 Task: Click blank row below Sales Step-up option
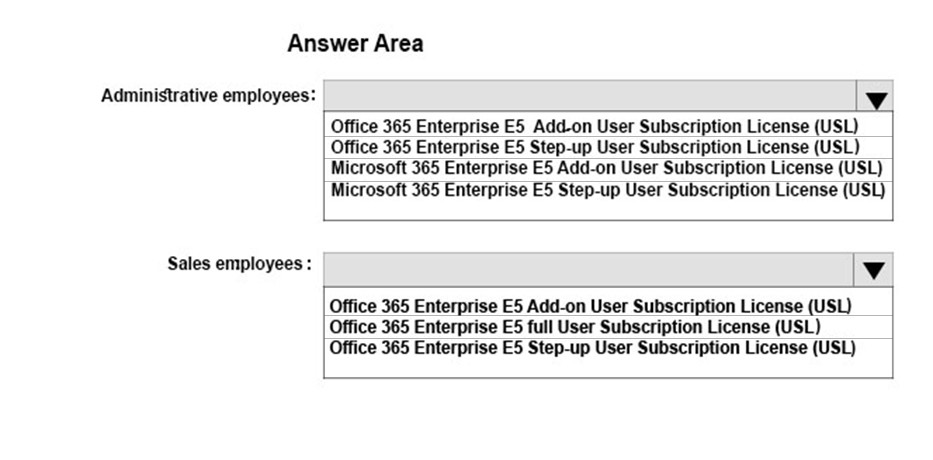(x=608, y=368)
